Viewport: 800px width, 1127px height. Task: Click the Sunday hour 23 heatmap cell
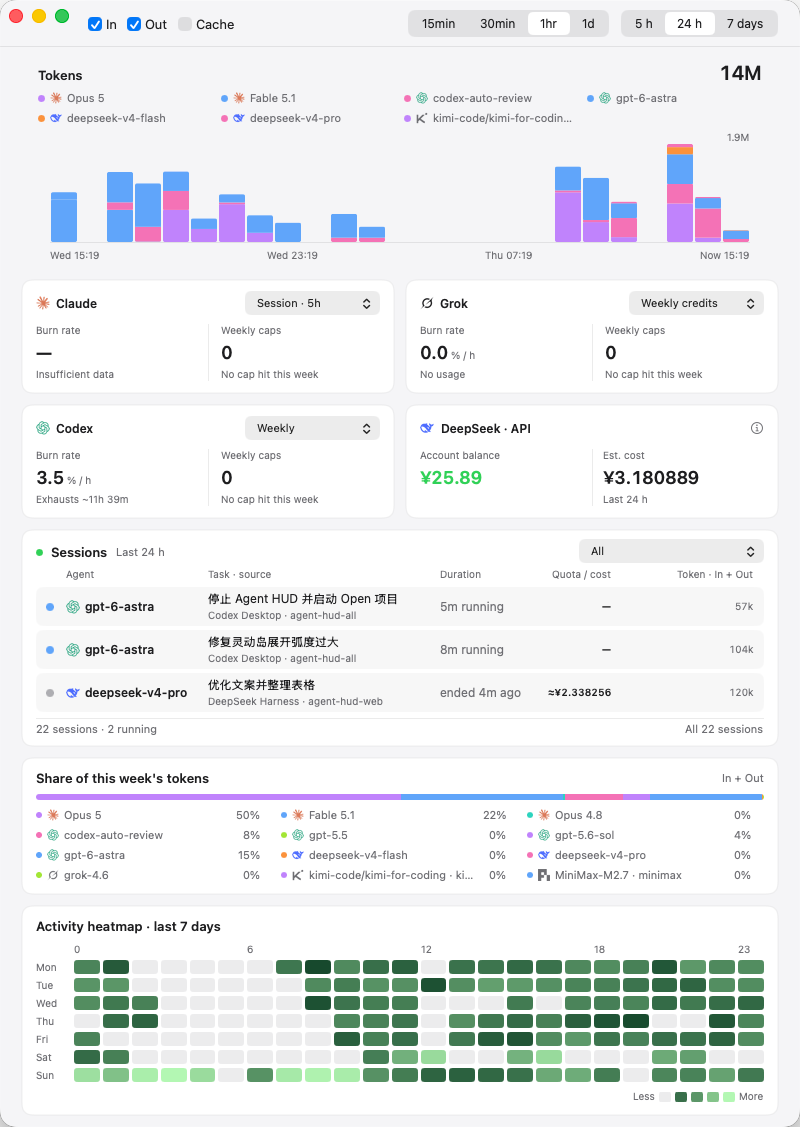(x=751, y=1075)
